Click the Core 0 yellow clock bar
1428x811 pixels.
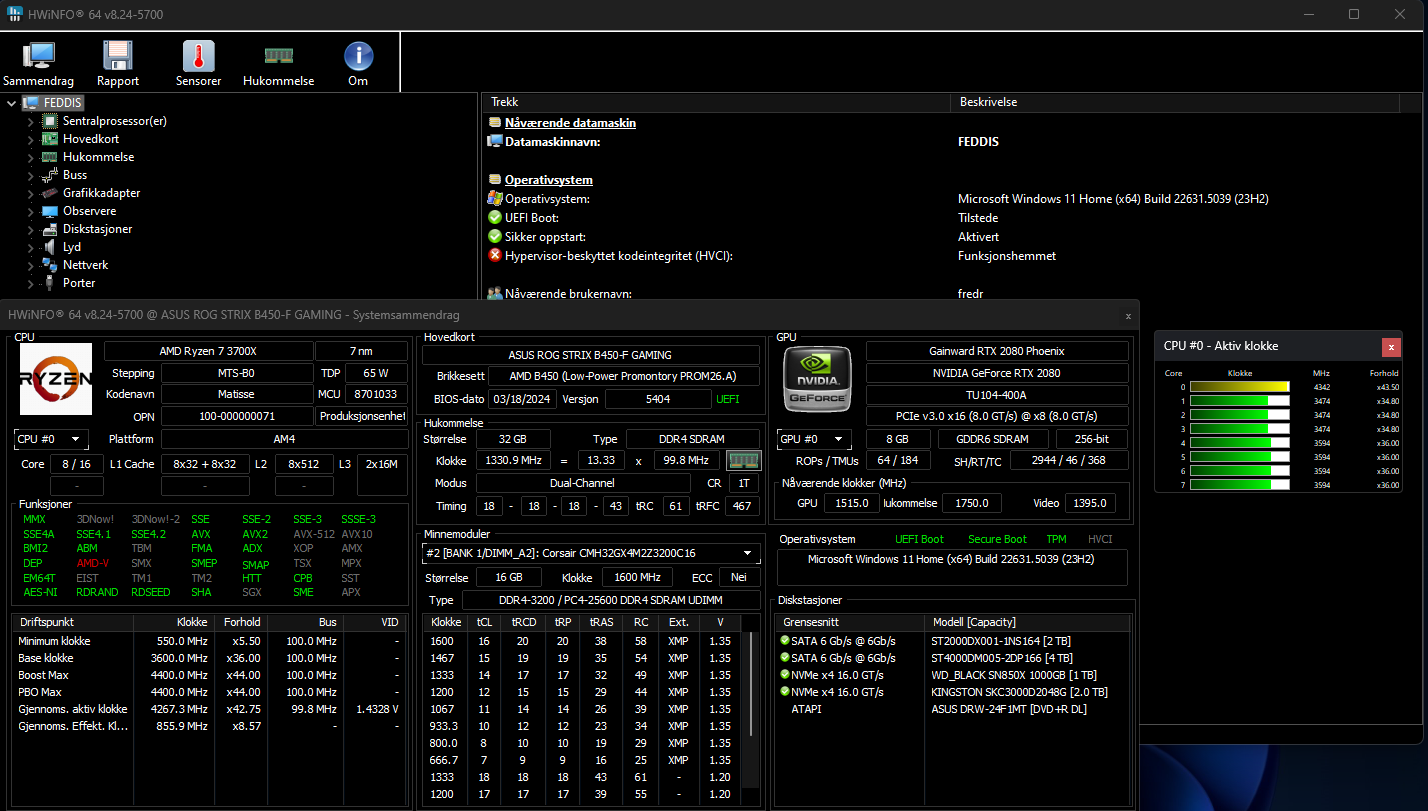(1239, 387)
